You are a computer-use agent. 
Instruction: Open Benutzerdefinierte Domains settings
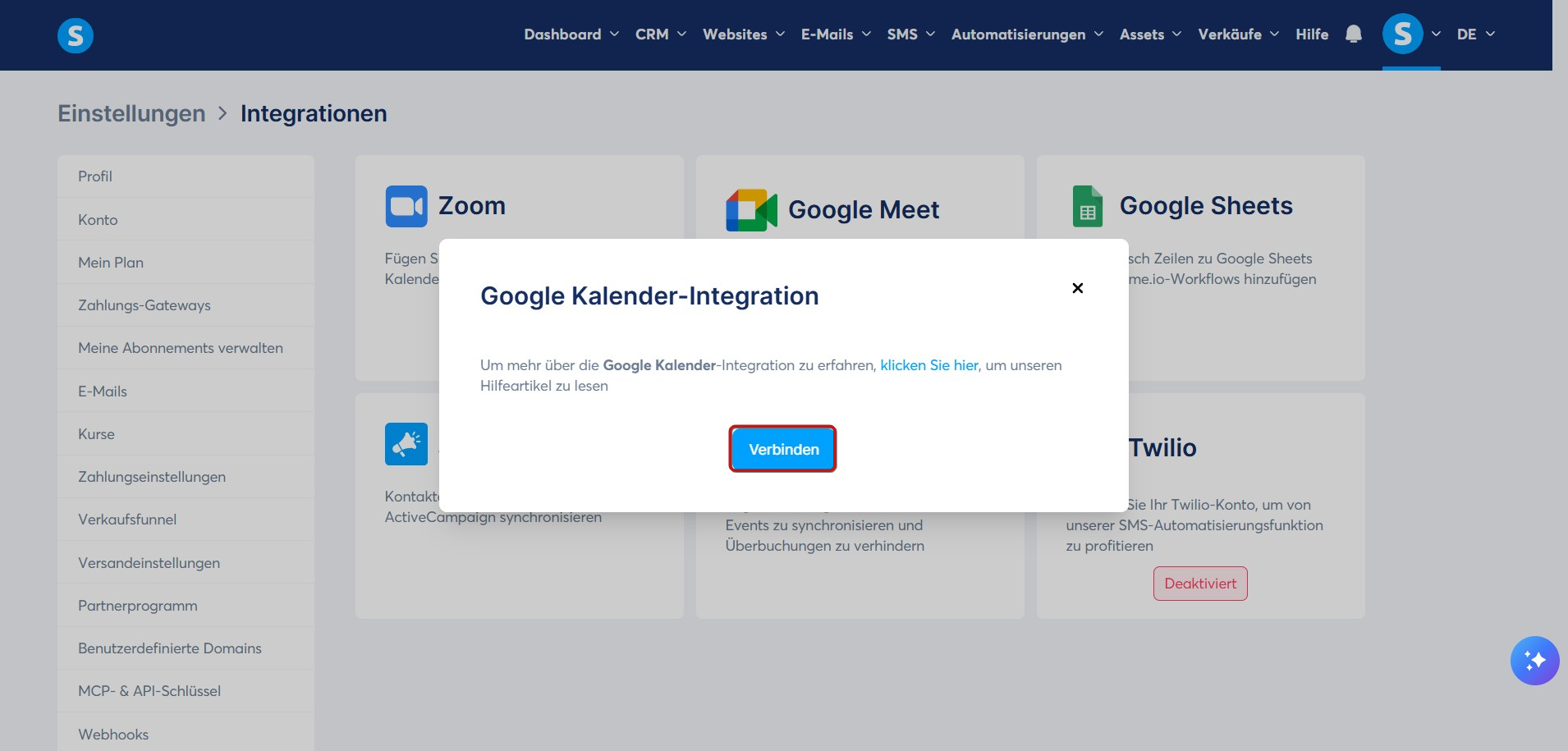pos(186,648)
